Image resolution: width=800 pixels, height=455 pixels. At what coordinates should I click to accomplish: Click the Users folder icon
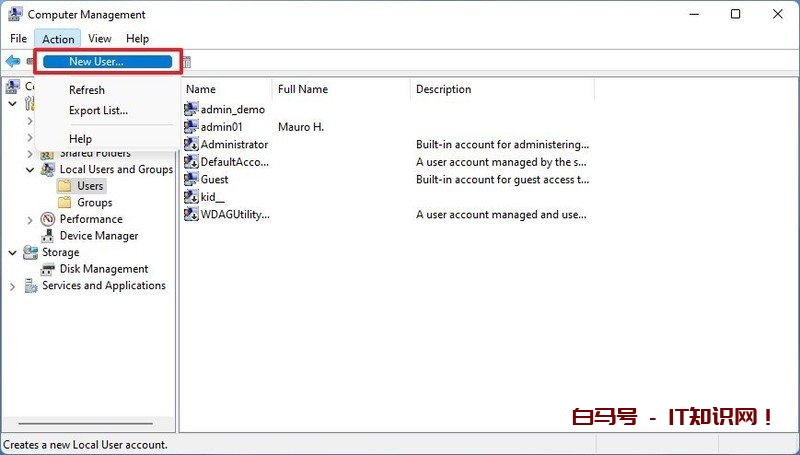tap(66, 186)
